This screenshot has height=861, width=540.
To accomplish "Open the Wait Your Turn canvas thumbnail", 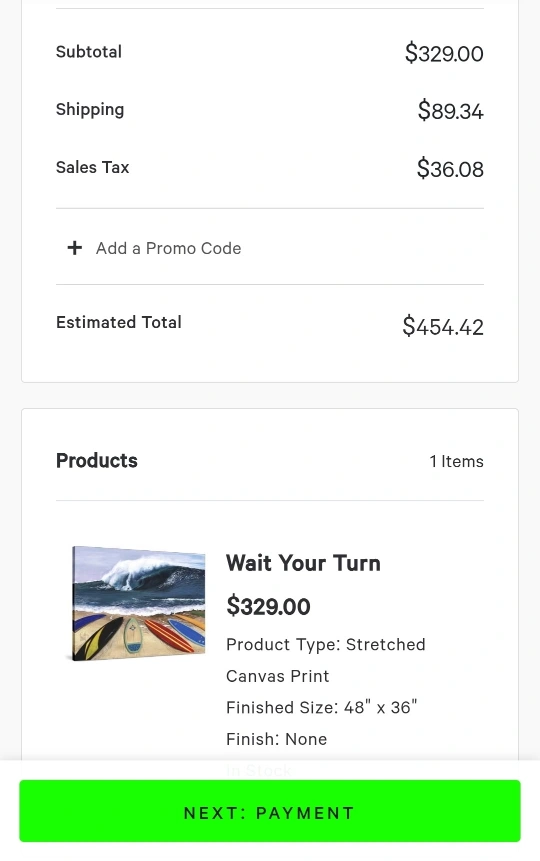I will (x=139, y=603).
